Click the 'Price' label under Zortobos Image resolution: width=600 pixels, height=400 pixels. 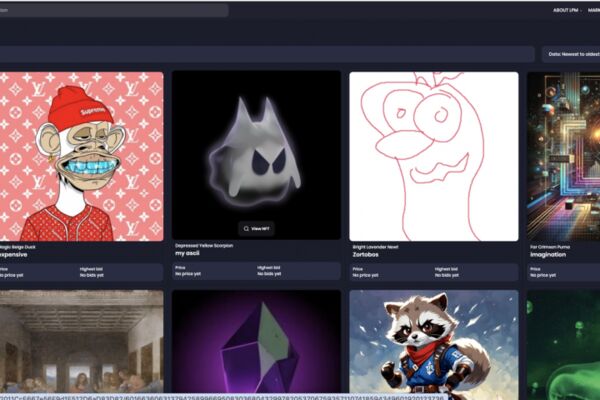point(357,269)
